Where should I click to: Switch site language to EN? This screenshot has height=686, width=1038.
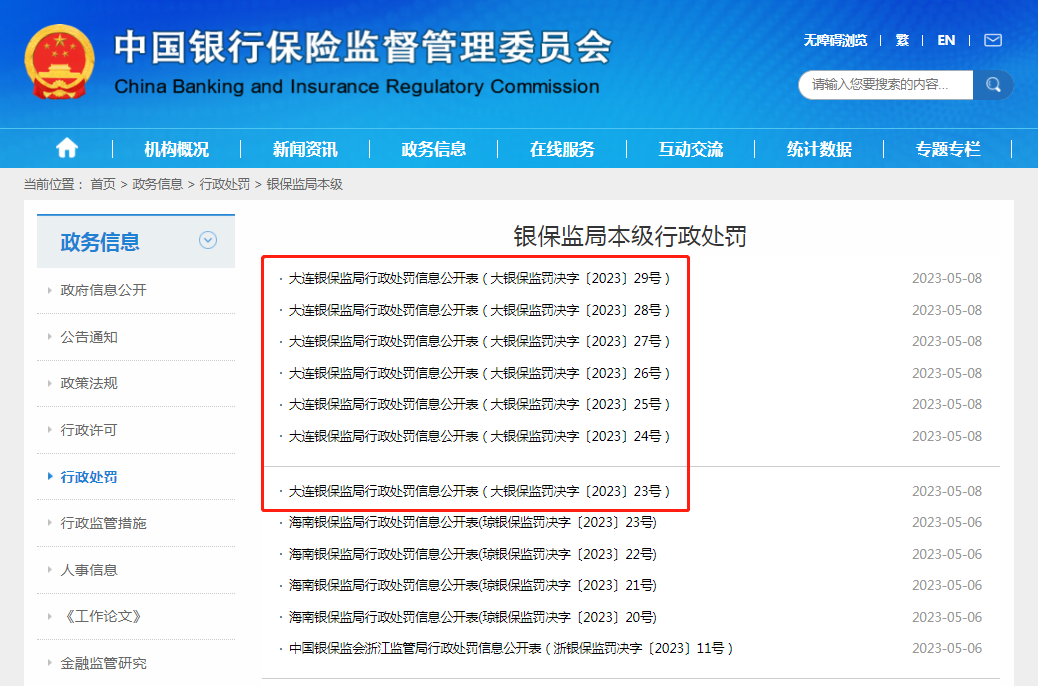pos(946,41)
